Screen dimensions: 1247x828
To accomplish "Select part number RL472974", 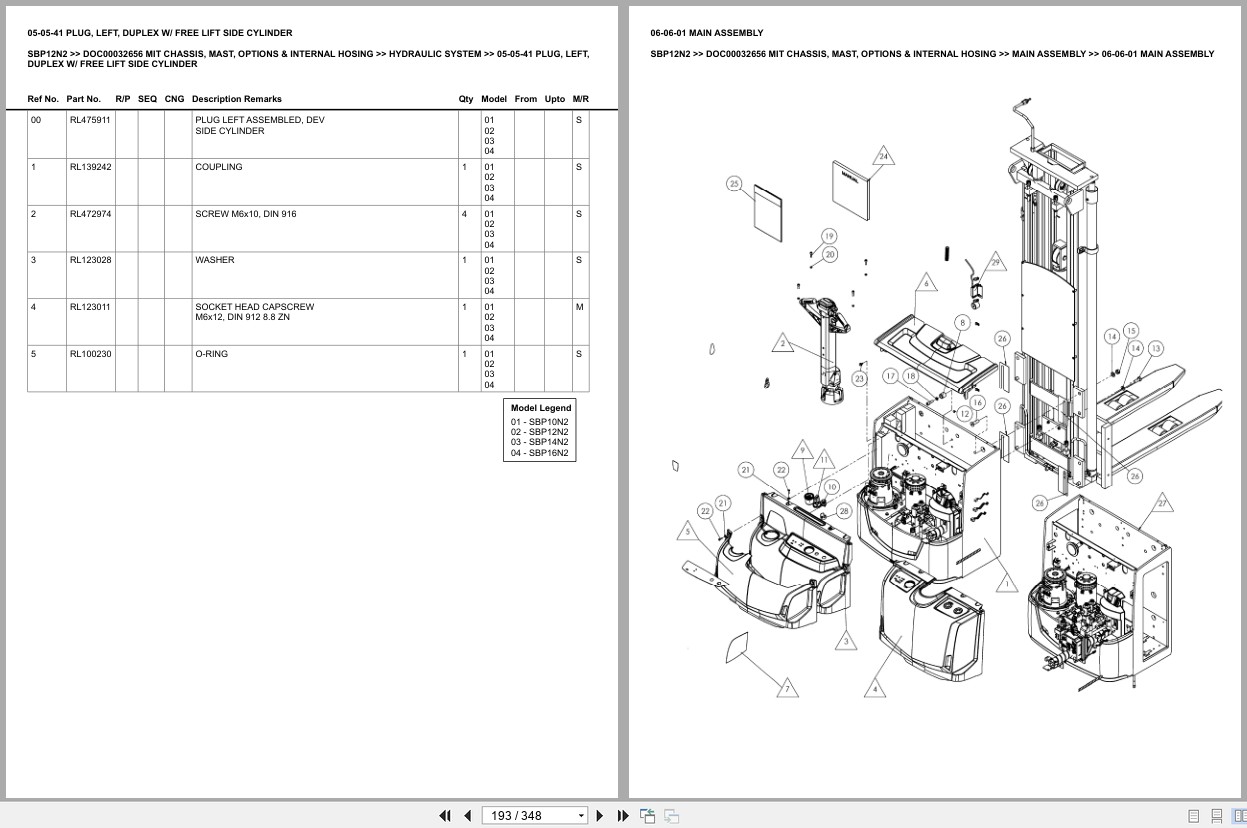I will [90, 214].
